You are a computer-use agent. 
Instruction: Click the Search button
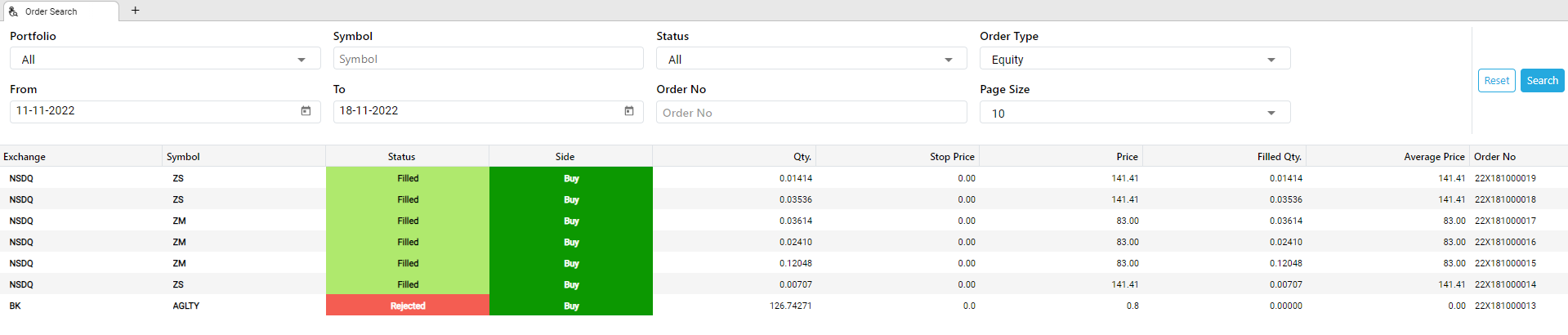tap(1542, 81)
